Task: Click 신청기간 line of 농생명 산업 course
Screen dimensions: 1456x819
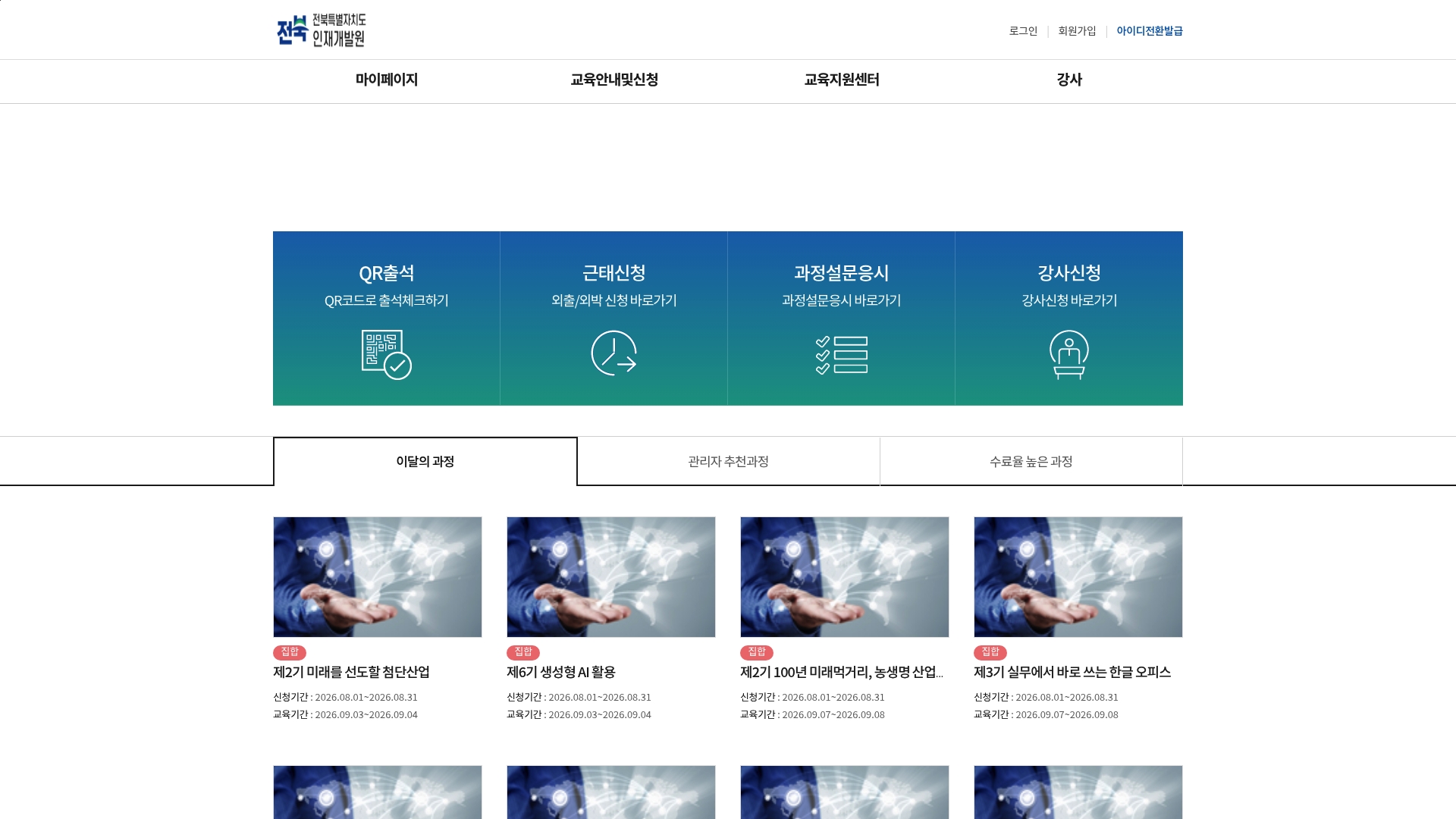Action: click(813, 697)
